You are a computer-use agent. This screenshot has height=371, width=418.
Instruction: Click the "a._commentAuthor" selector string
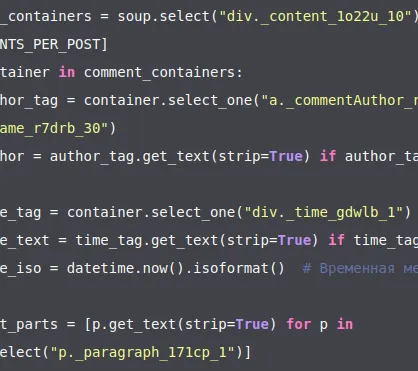[339, 100]
